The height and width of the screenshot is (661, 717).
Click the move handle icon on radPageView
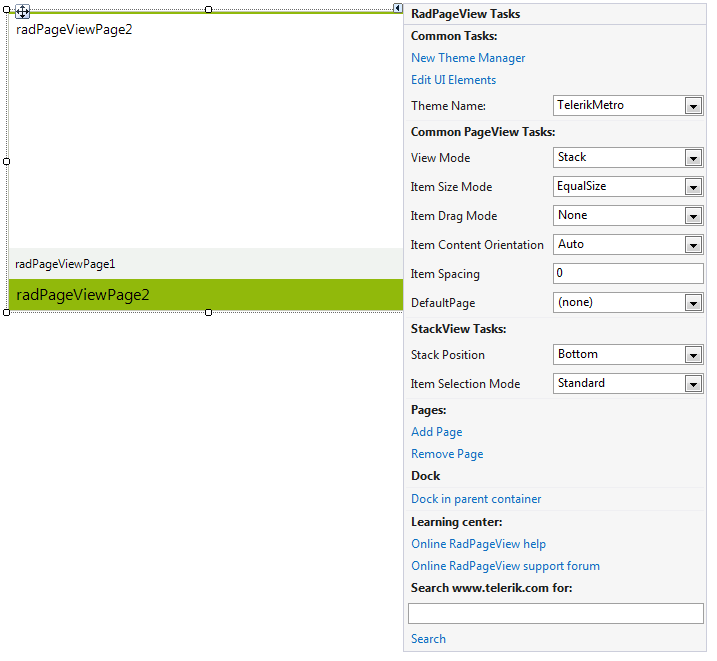coord(22,11)
